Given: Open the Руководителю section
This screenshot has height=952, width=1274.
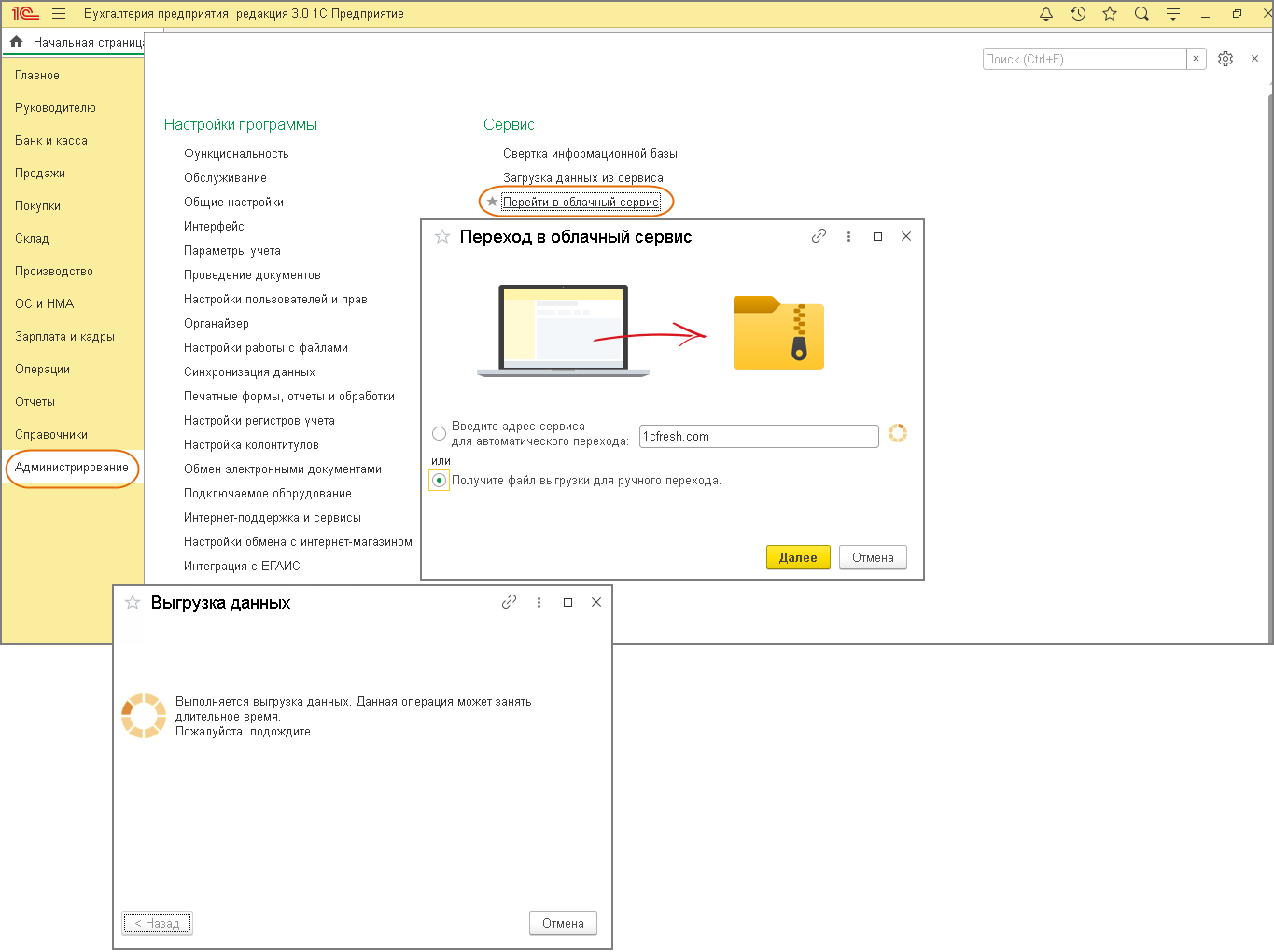Looking at the screenshot, I should coord(55,107).
